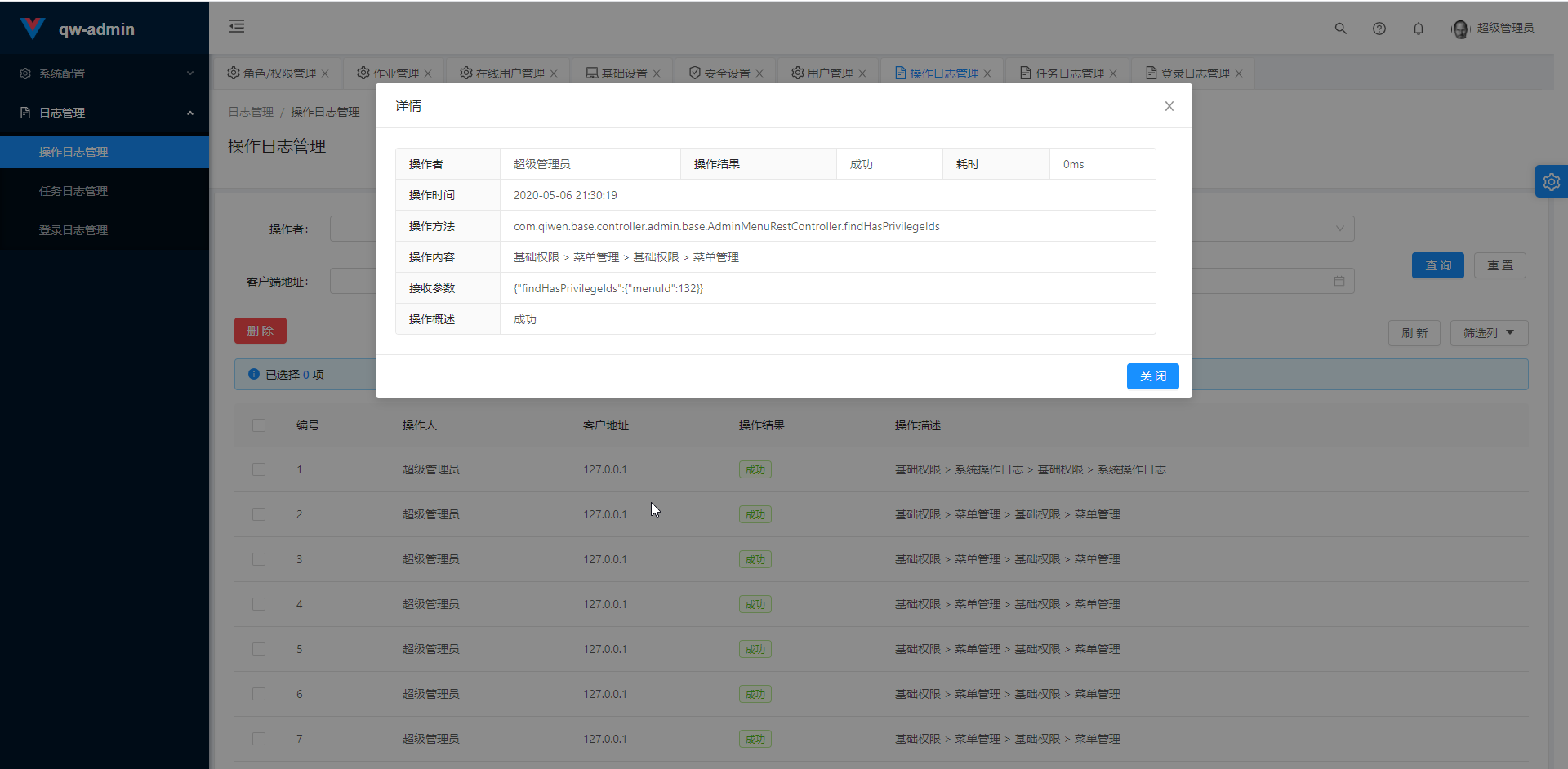The width and height of the screenshot is (1568, 769).
Task: Close the 在线用户管理 tab
Action: point(554,73)
